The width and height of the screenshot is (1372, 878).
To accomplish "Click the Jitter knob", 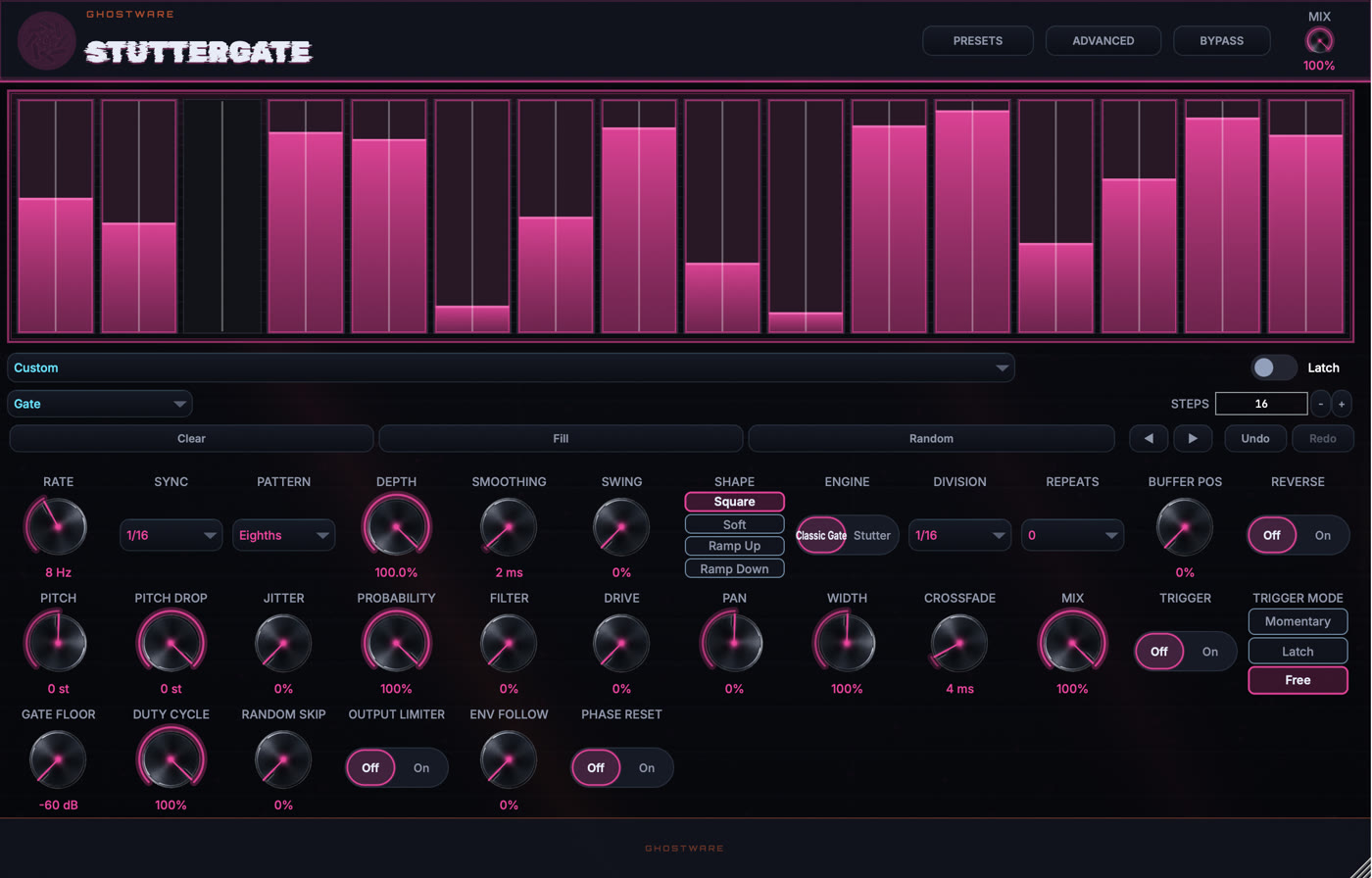I will (x=283, y=643).
